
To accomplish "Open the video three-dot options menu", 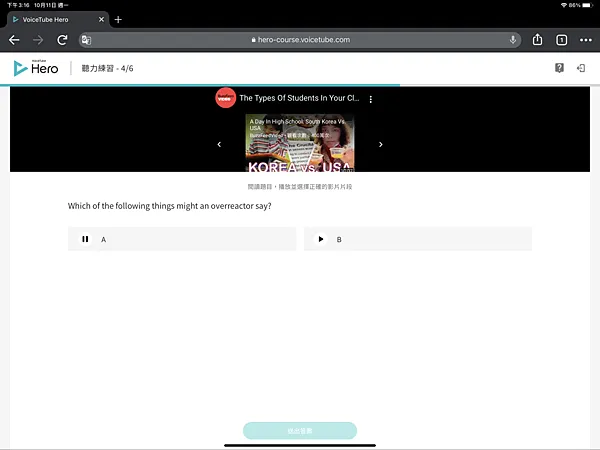I will click(370, 99).
